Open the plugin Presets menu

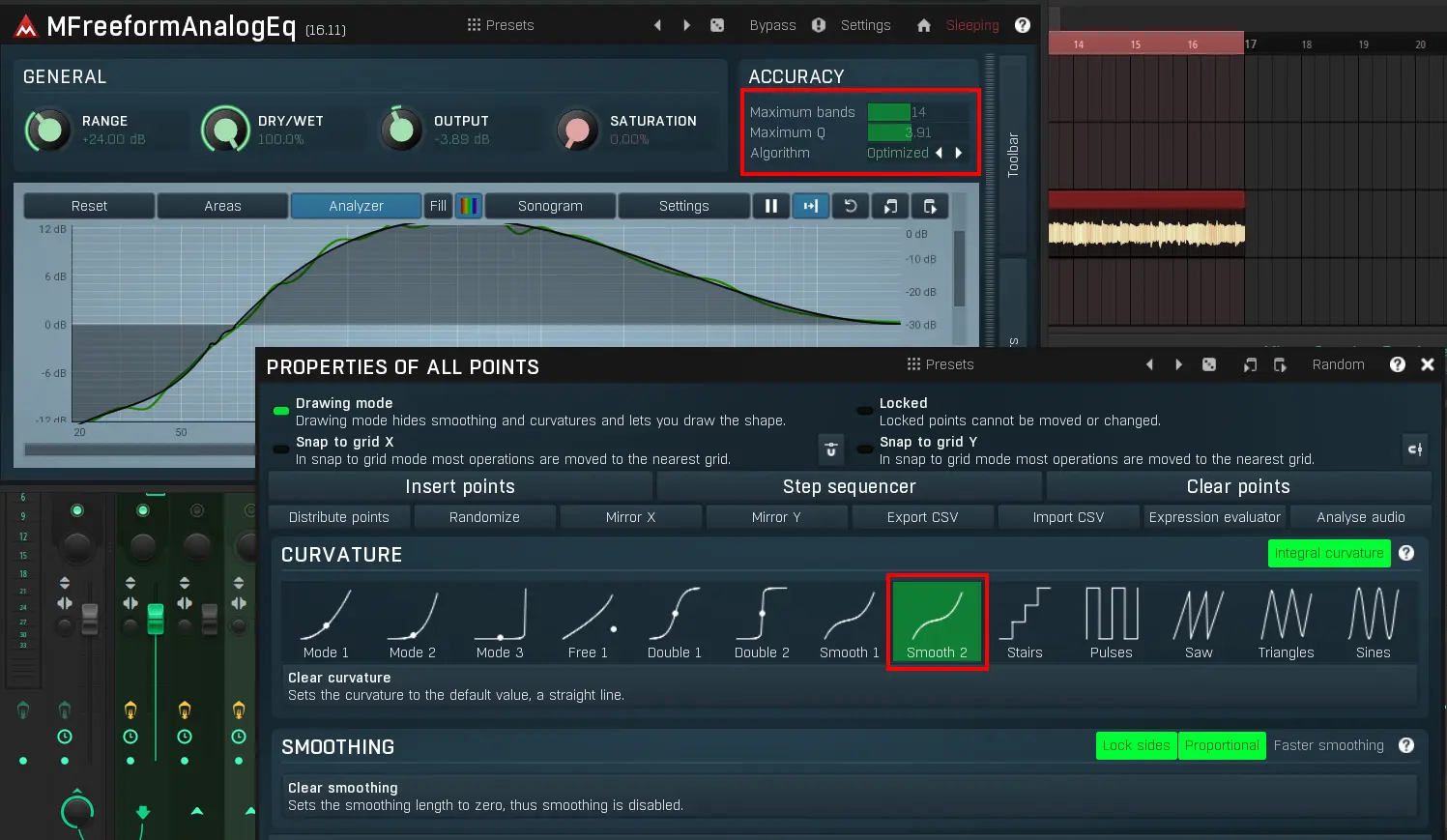click(501, 25)
